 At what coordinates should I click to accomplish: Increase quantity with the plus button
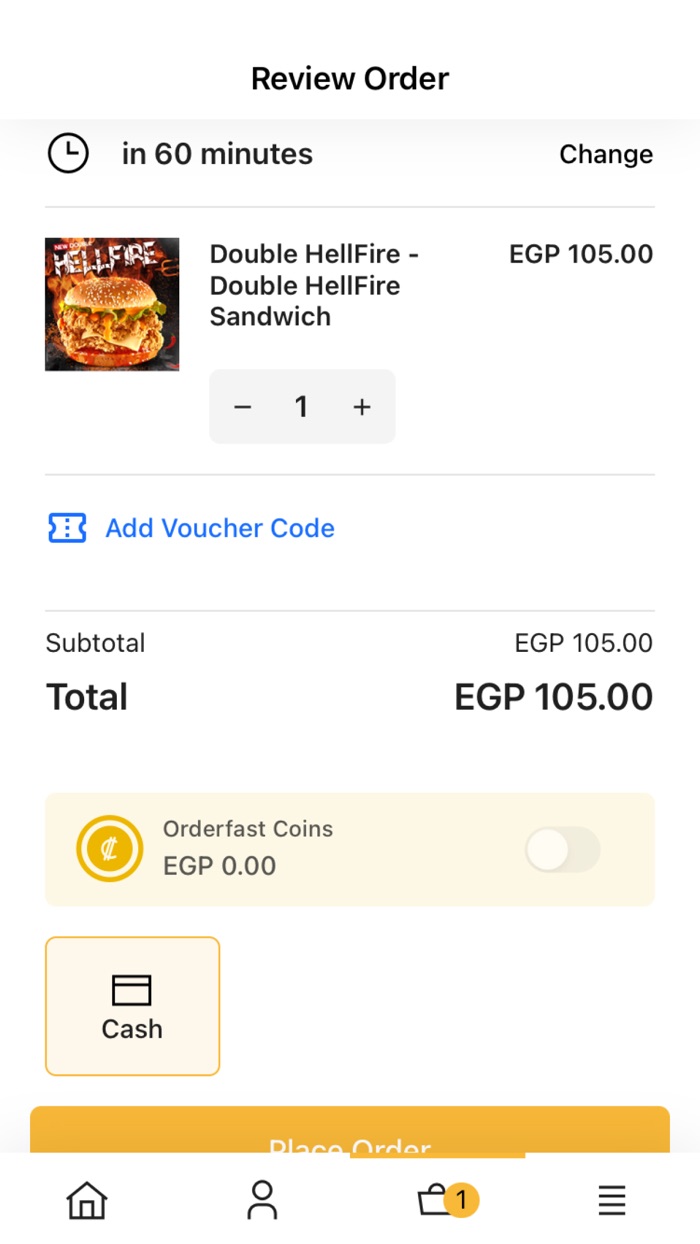(x=361, y=406)
